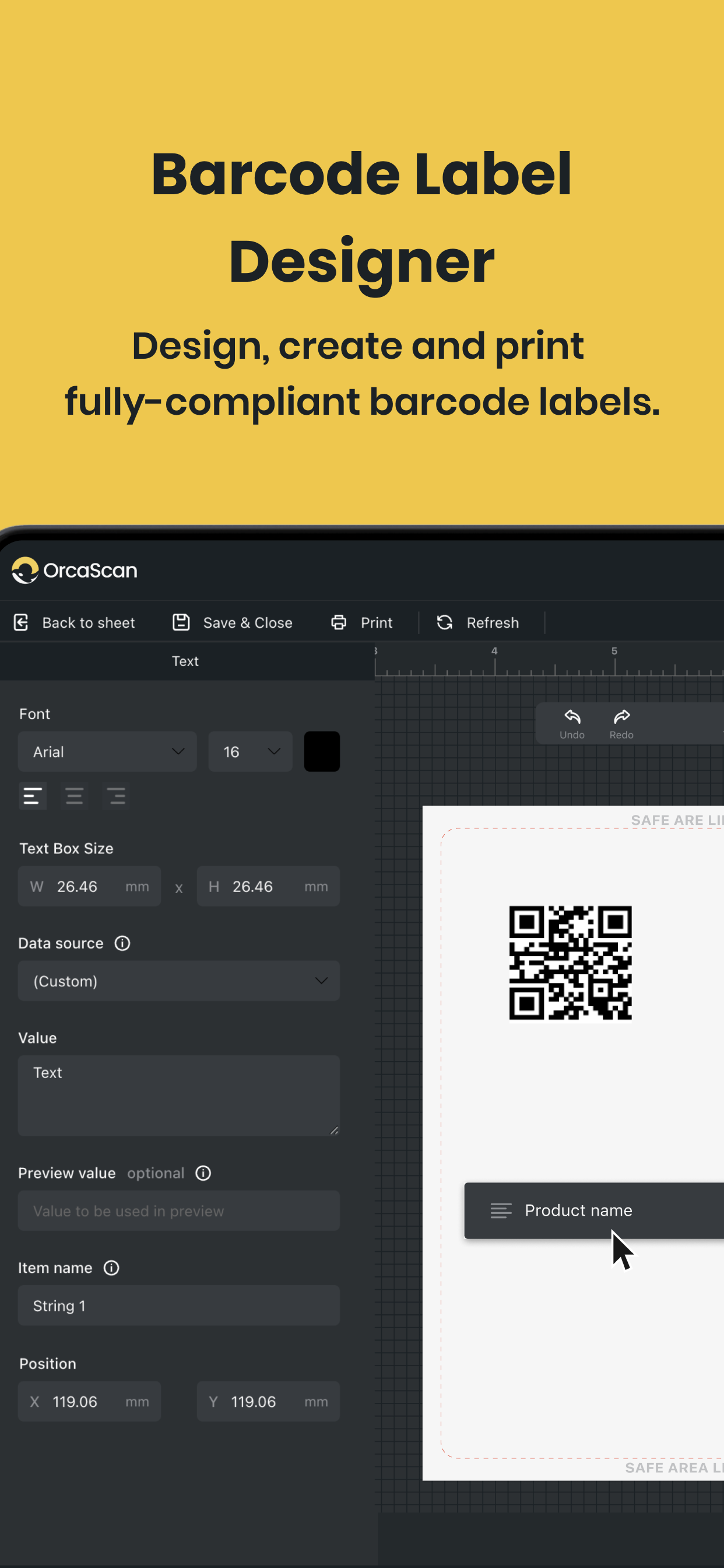The image size is (724, 1568).
Task: Open the Text properties tab
Action: pyautogui.click(x=185, y=661)
